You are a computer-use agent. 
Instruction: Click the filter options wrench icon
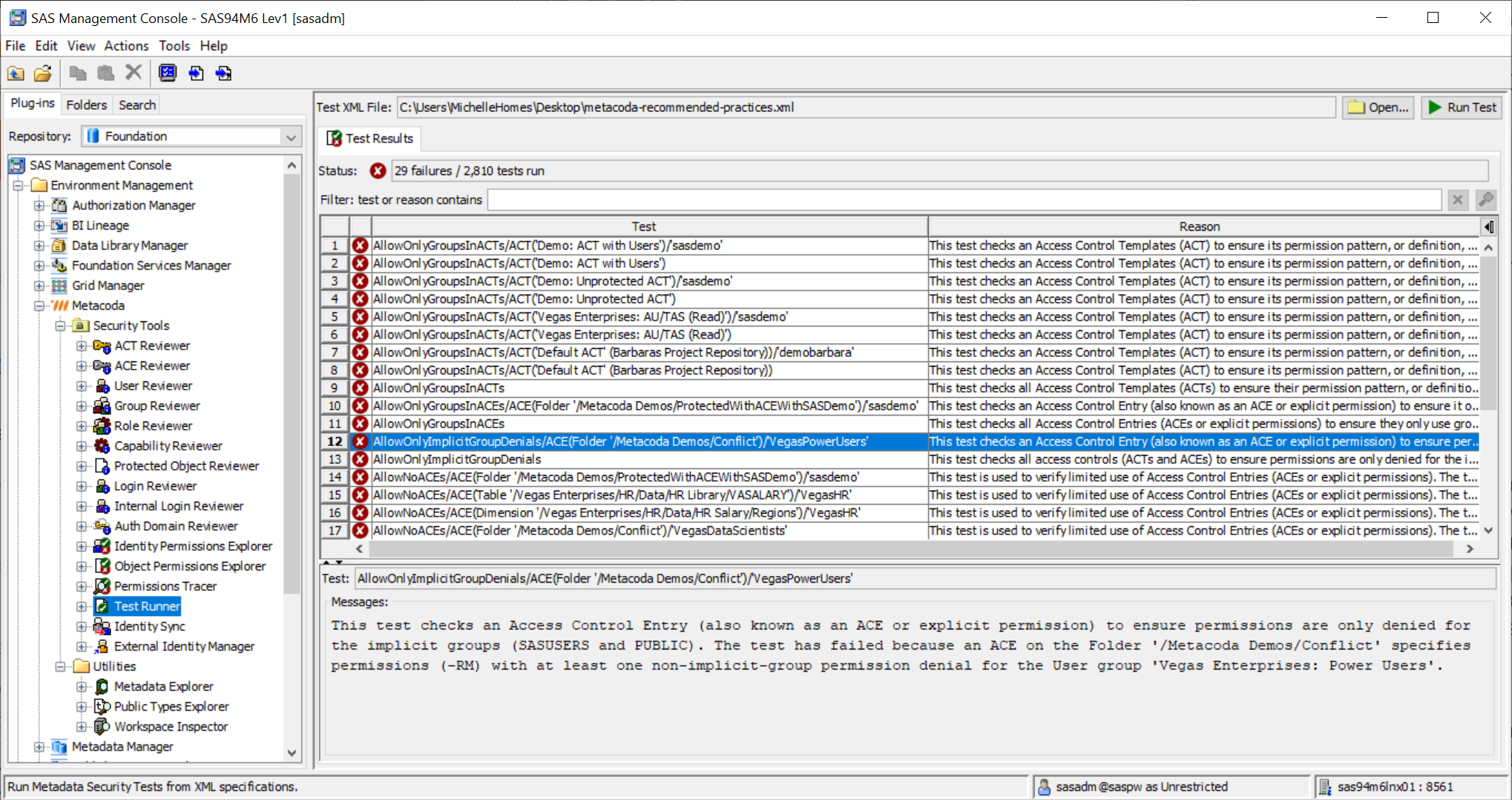[1485, 200]
